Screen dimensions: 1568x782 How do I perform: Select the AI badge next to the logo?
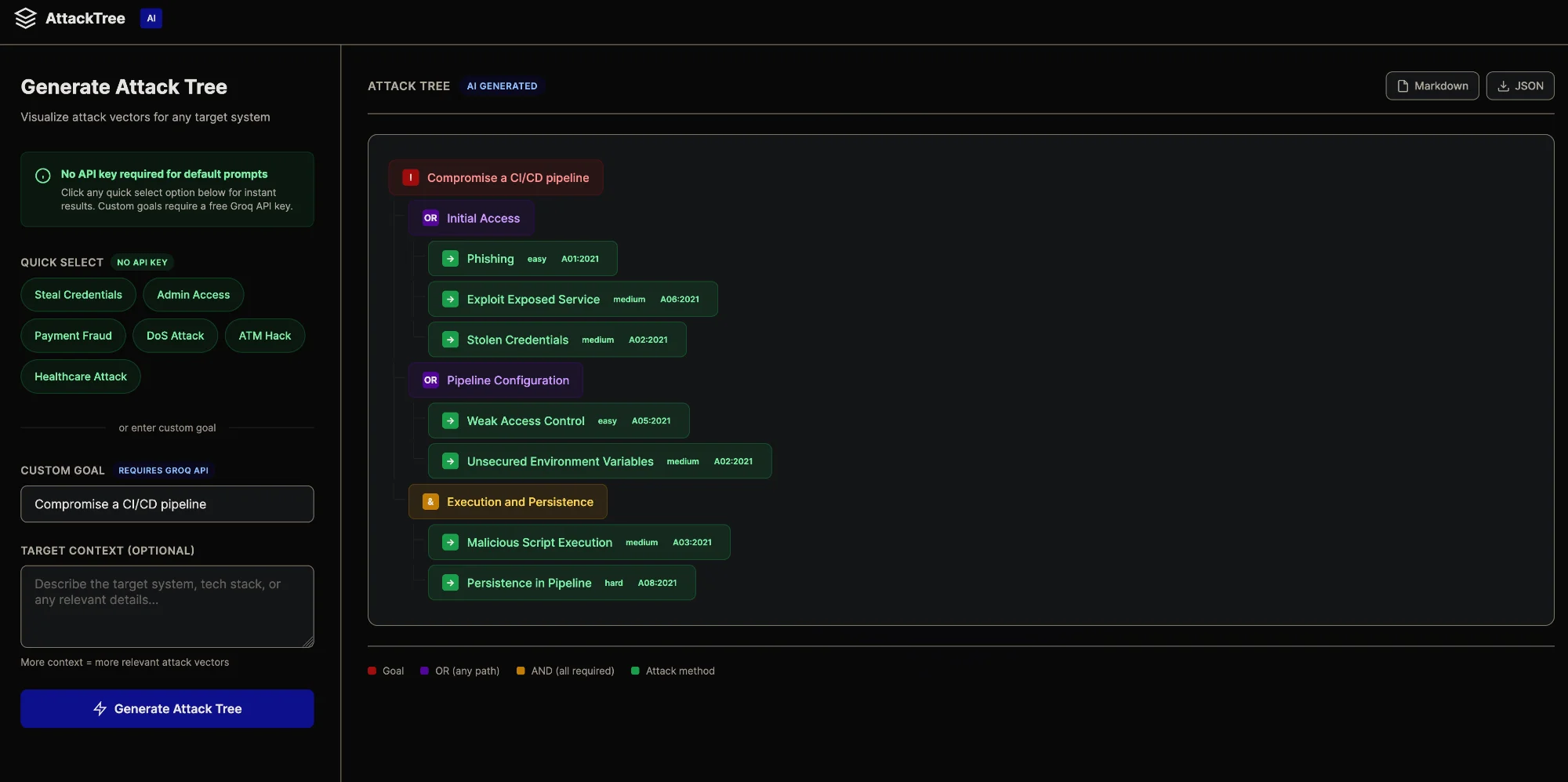151,18
